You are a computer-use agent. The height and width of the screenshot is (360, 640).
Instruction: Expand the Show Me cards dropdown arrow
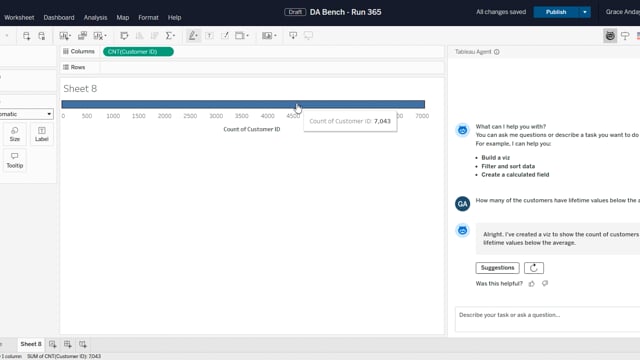(275, 36)
